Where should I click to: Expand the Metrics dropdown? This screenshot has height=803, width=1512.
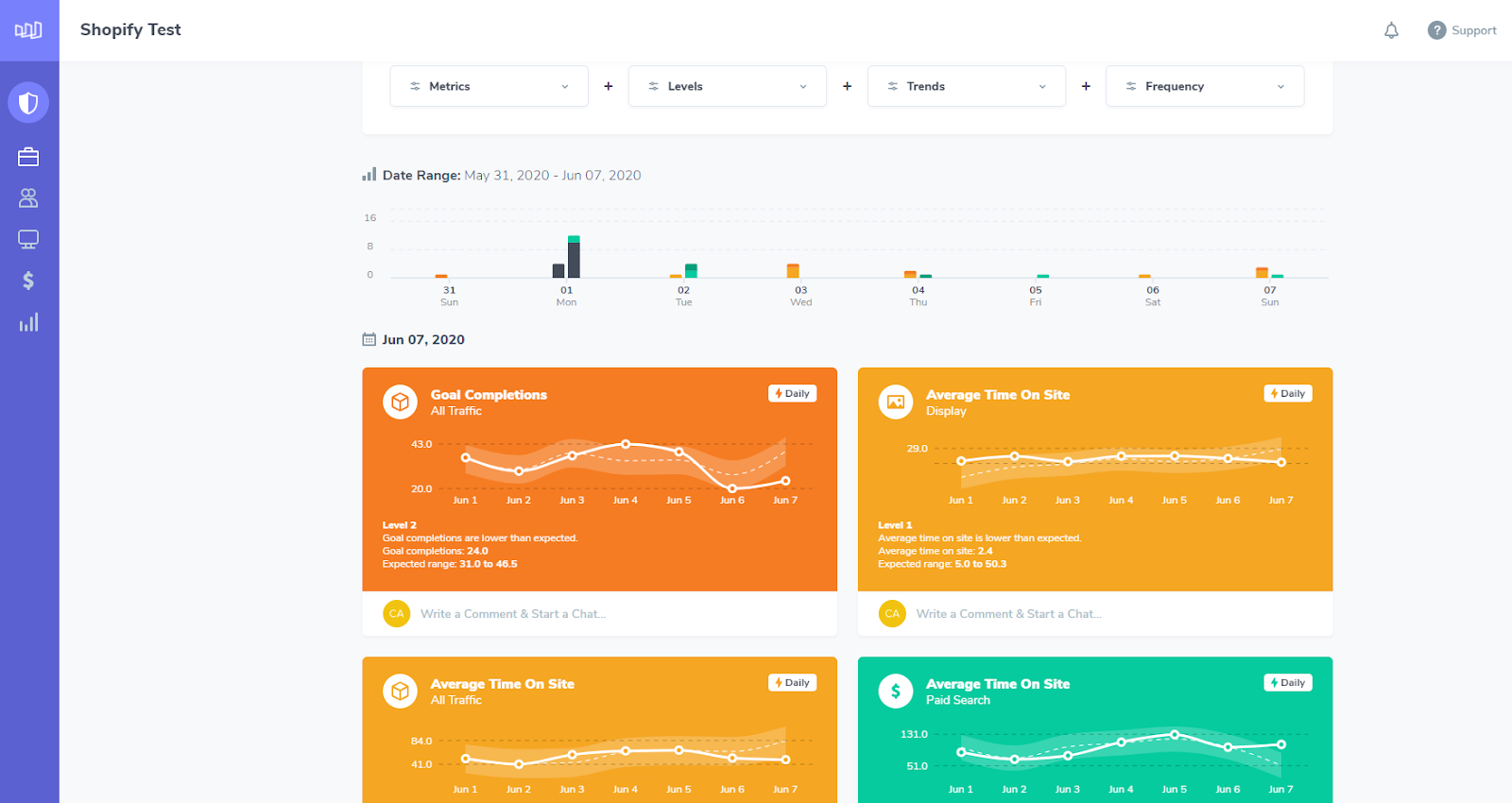click(489, 86)
